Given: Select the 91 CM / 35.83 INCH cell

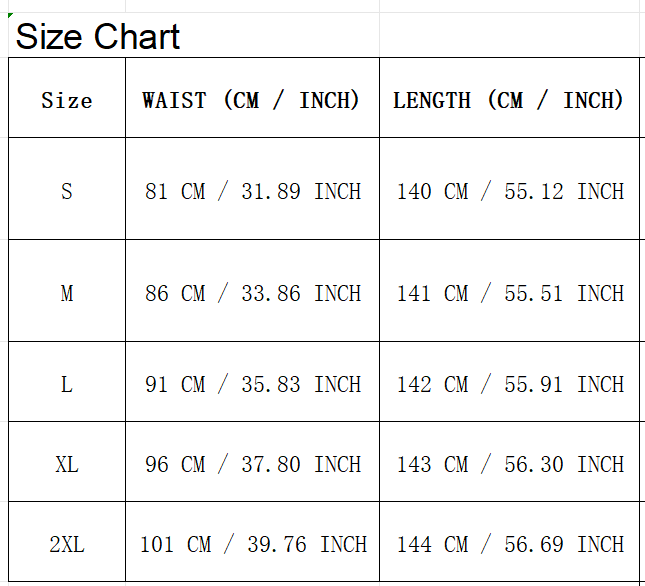Looking at the screenshot, I should tap(252, 382).
